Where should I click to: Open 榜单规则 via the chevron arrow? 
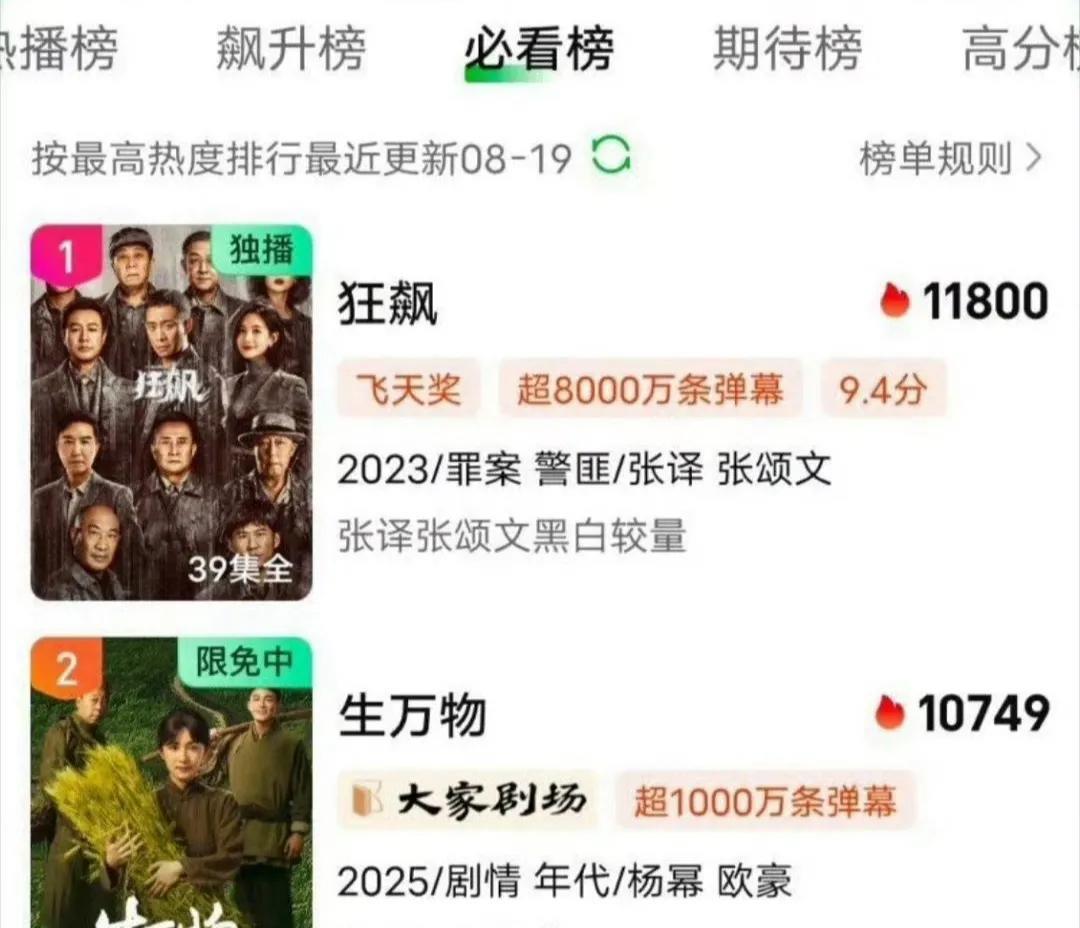click(1034, 158)
